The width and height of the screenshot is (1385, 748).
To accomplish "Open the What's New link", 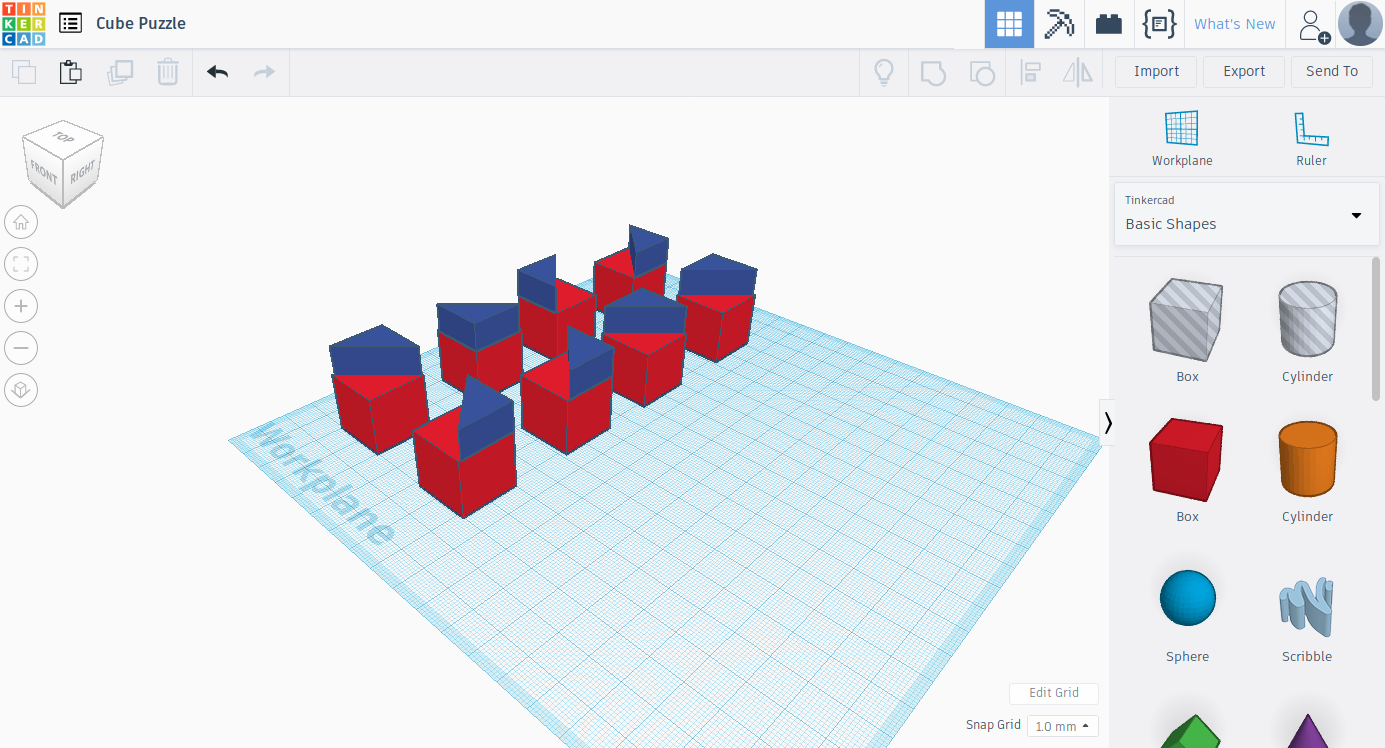I will (1235, 24).
